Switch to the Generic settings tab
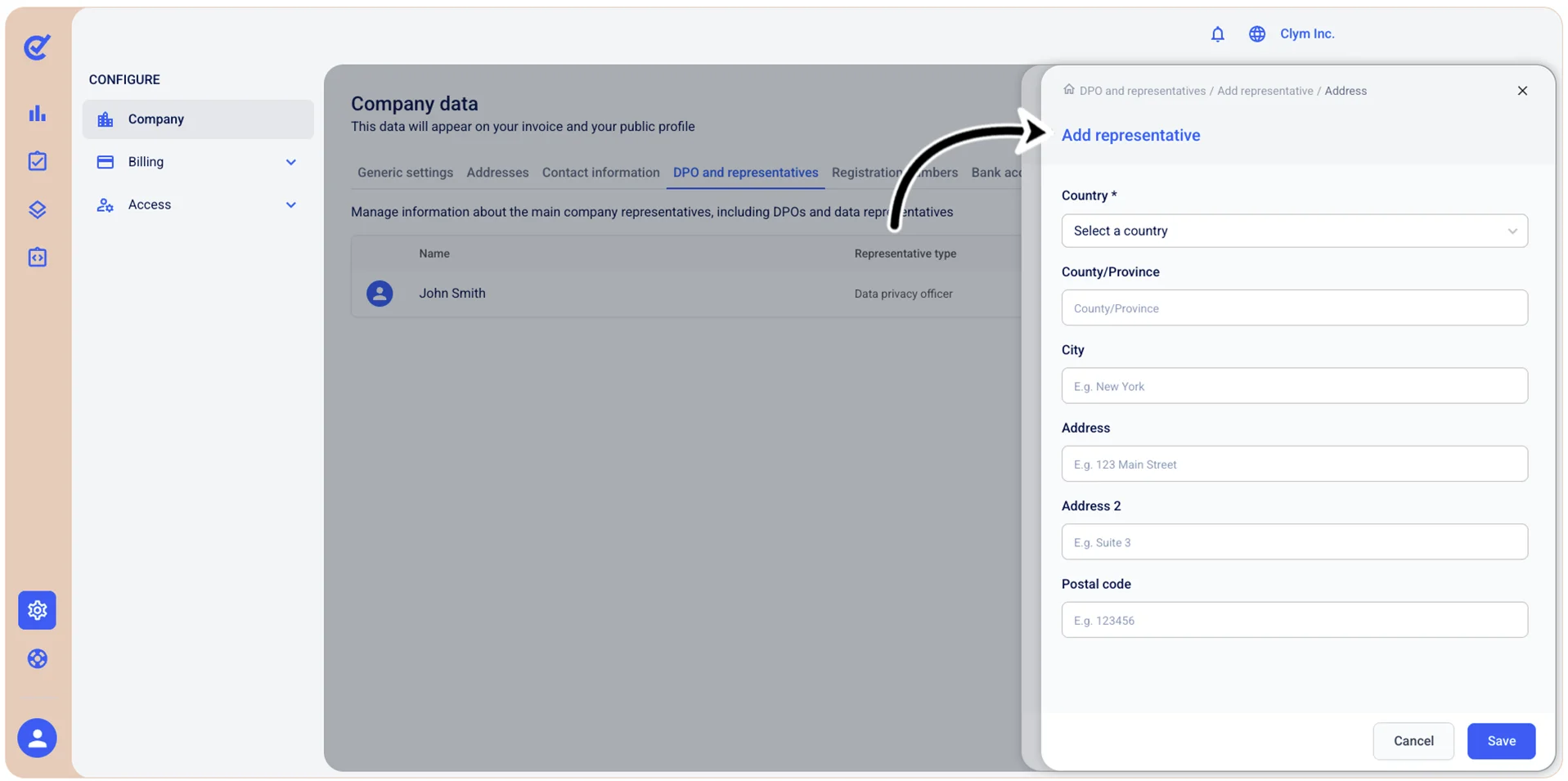This screenshot has height=781, width=1568. point(405,173)
